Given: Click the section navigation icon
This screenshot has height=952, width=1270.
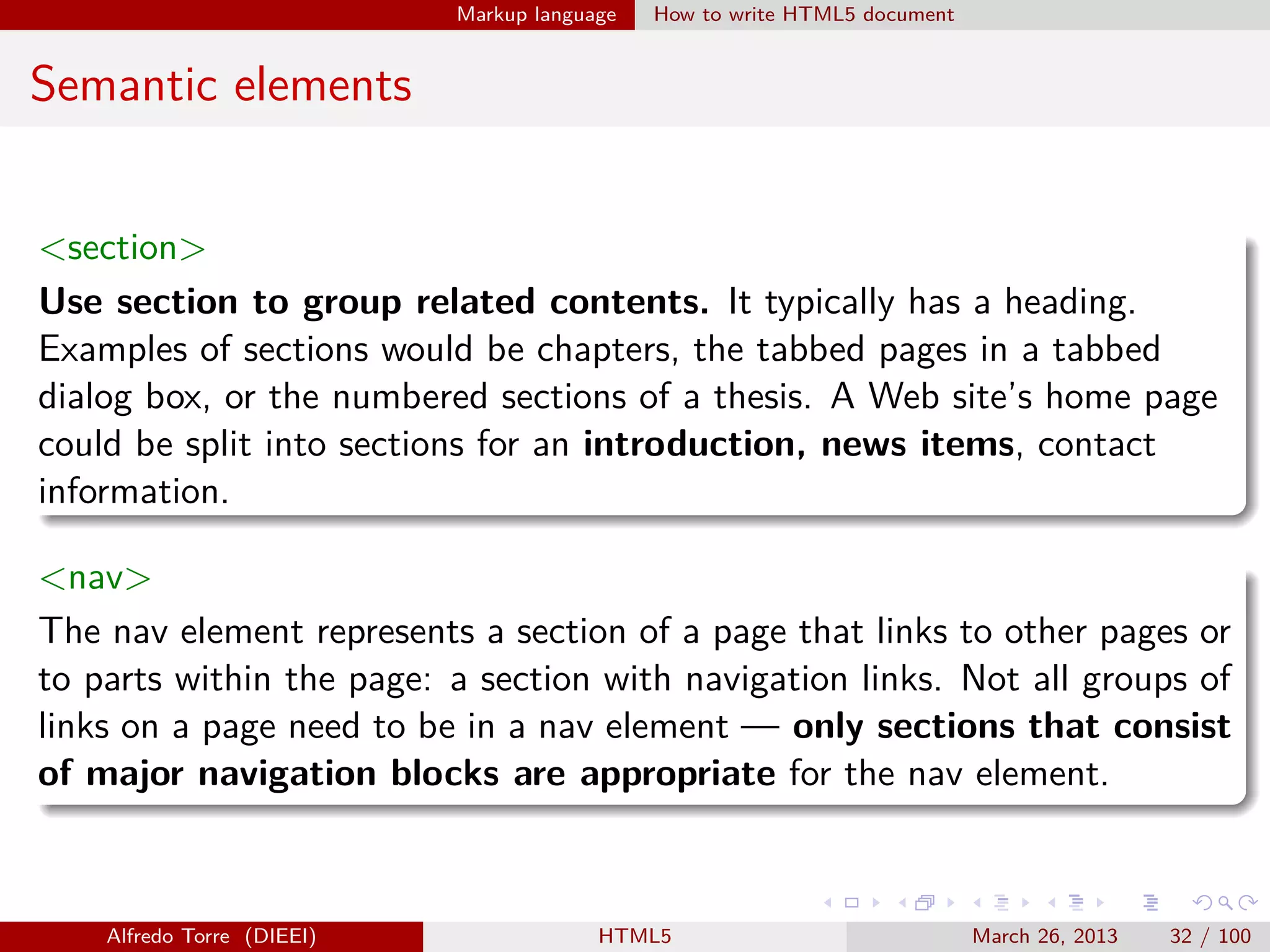Looking at the screenshot, I should click(1077, 903).
